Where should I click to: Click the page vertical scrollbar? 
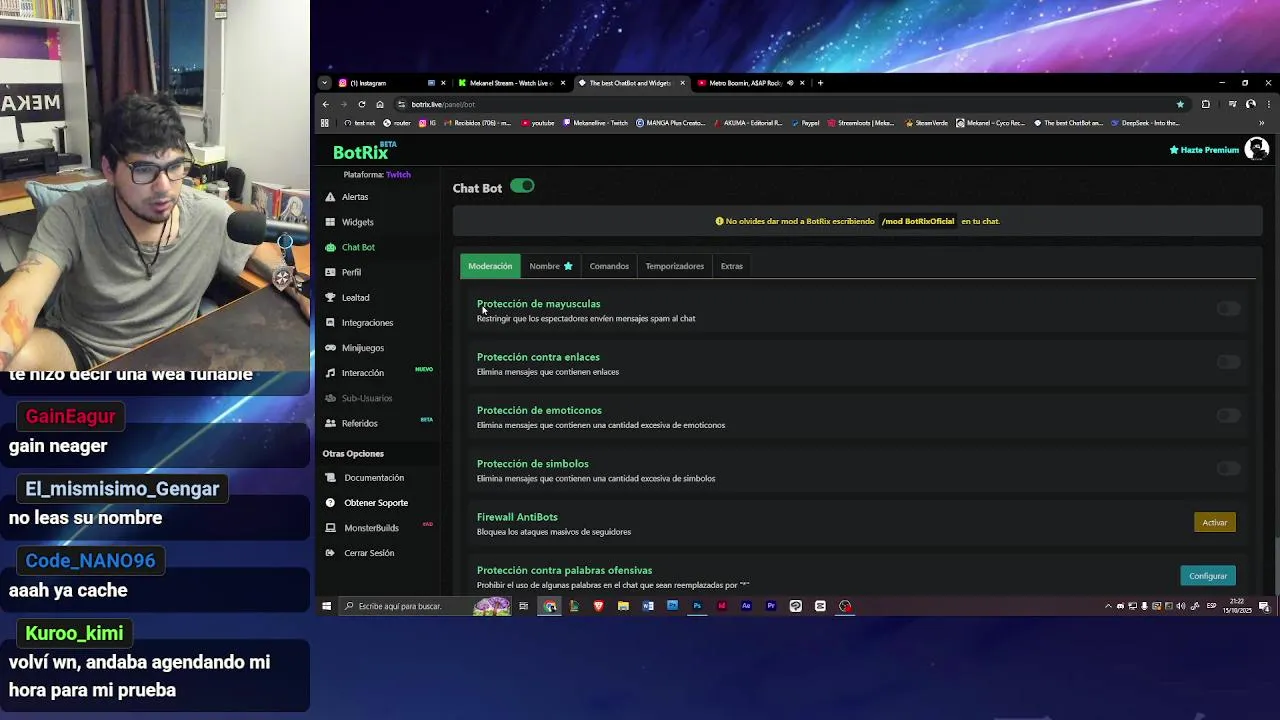1275,568
